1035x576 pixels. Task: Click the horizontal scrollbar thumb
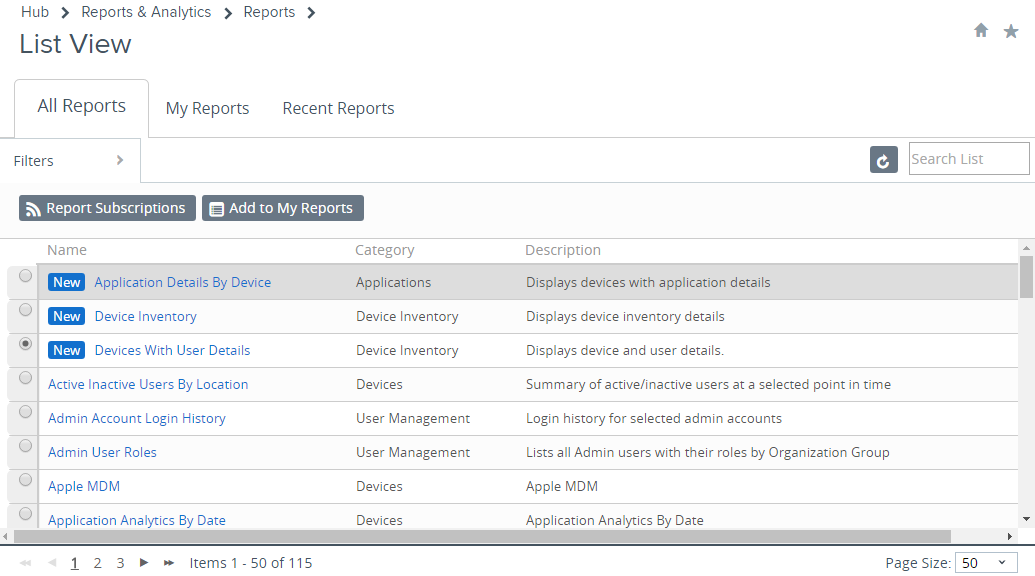[482, 536]
